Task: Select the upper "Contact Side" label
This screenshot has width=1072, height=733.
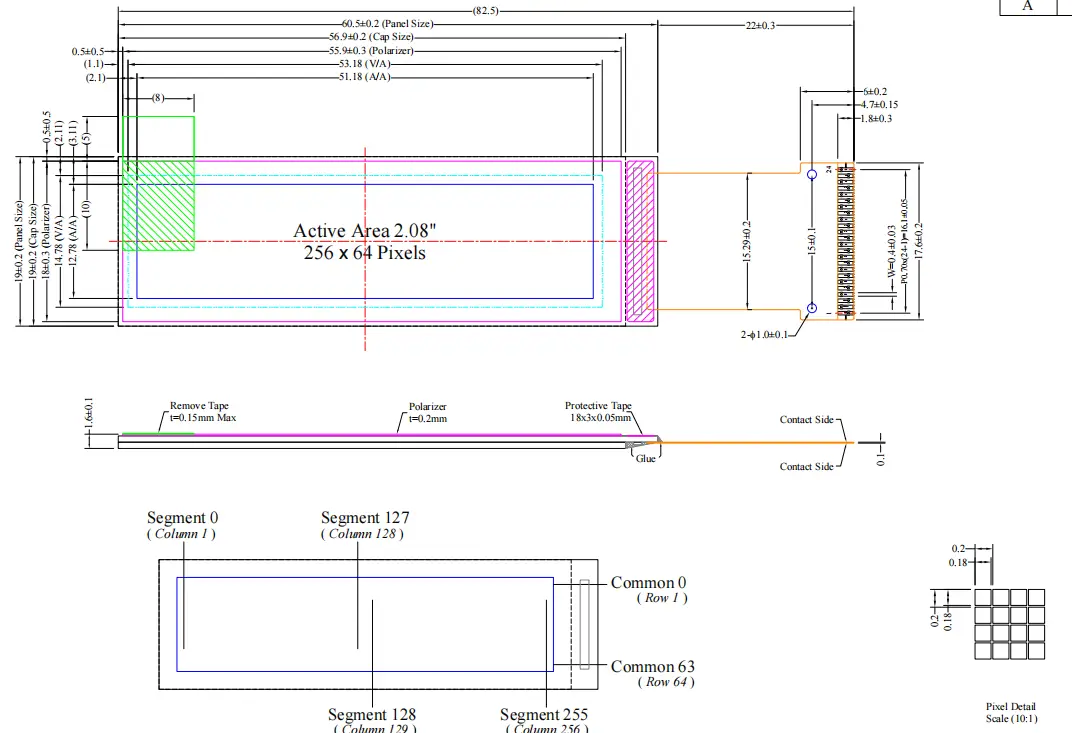Action: tap(807, 420)
